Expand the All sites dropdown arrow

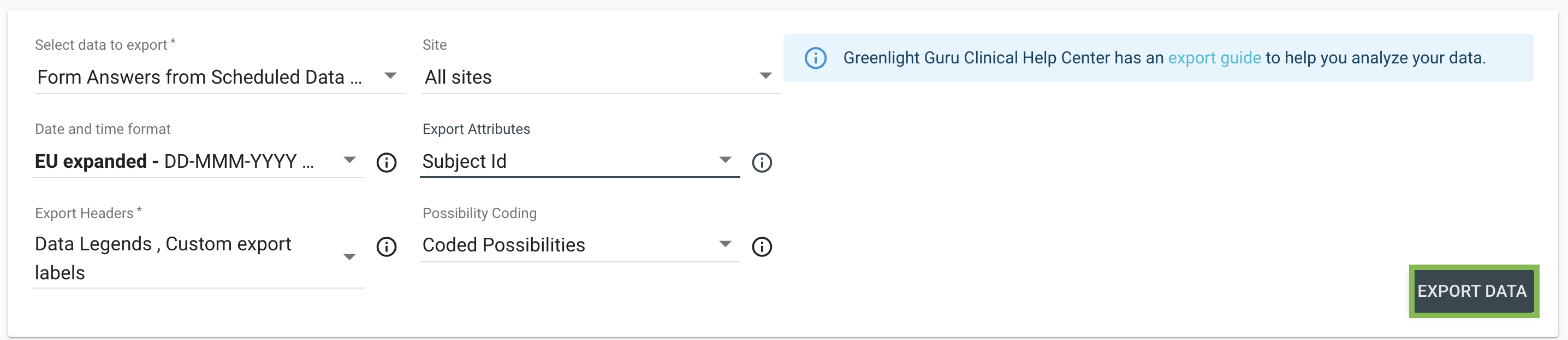click(x=767, y=75)
